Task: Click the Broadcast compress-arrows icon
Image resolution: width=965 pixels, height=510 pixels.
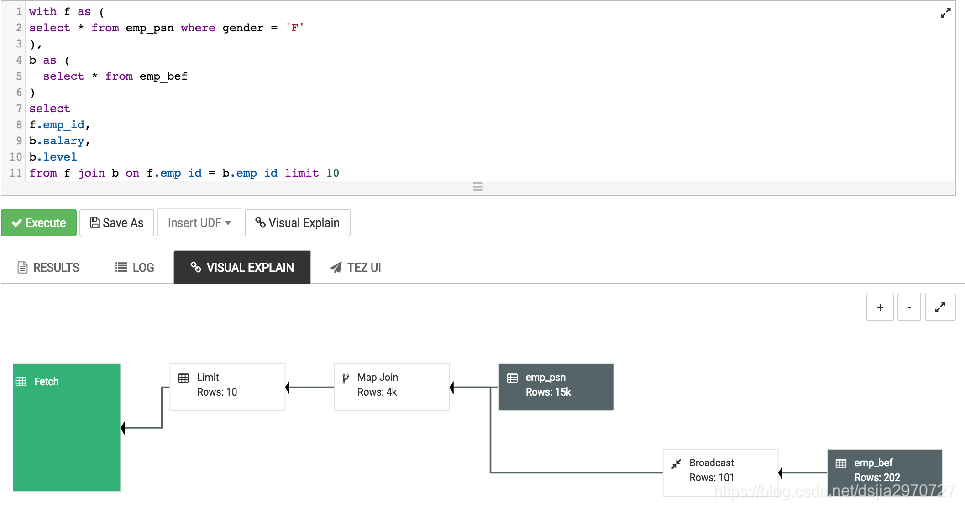Action: point(676,463)
